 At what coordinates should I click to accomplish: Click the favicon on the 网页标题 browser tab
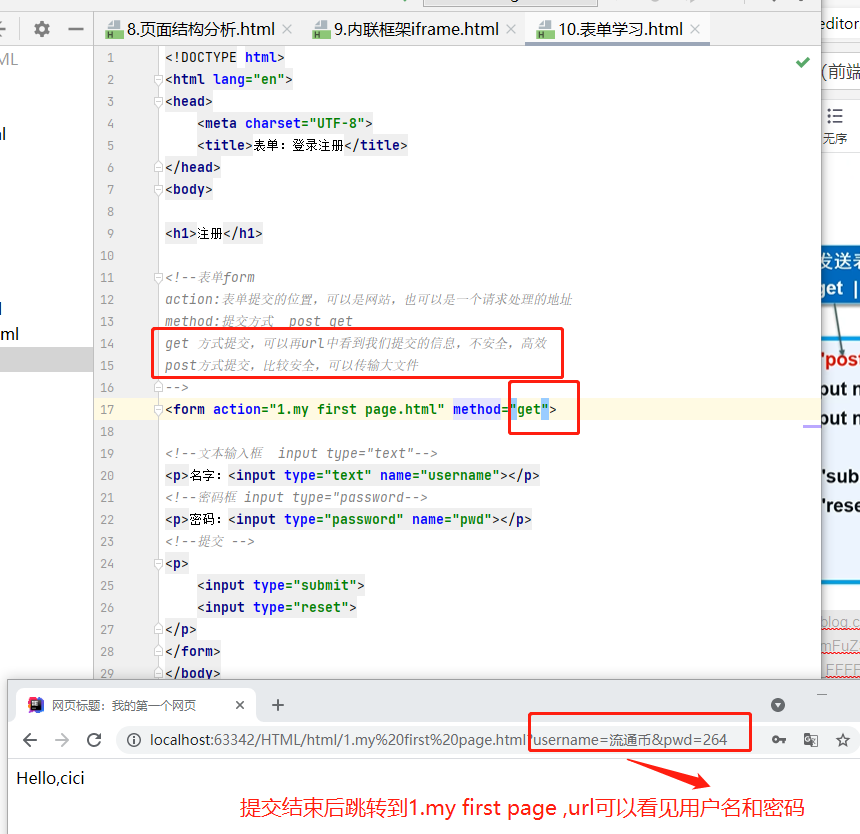point(36,705)
